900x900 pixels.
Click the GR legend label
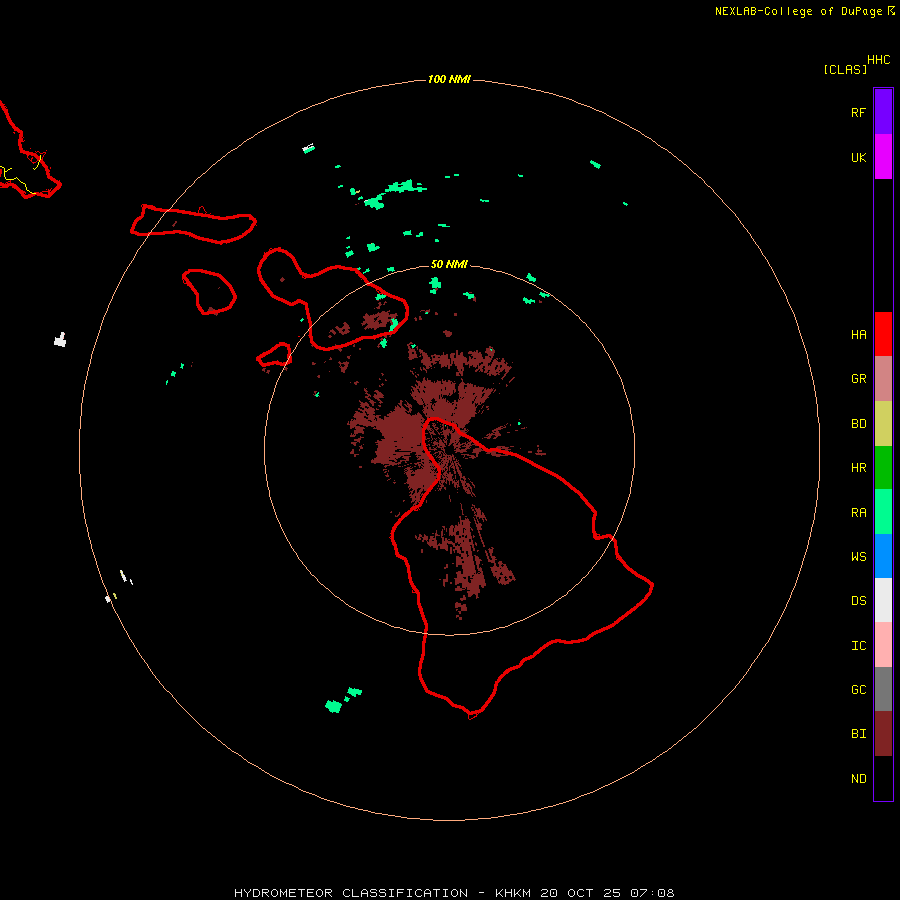click(x=858, y=379)
